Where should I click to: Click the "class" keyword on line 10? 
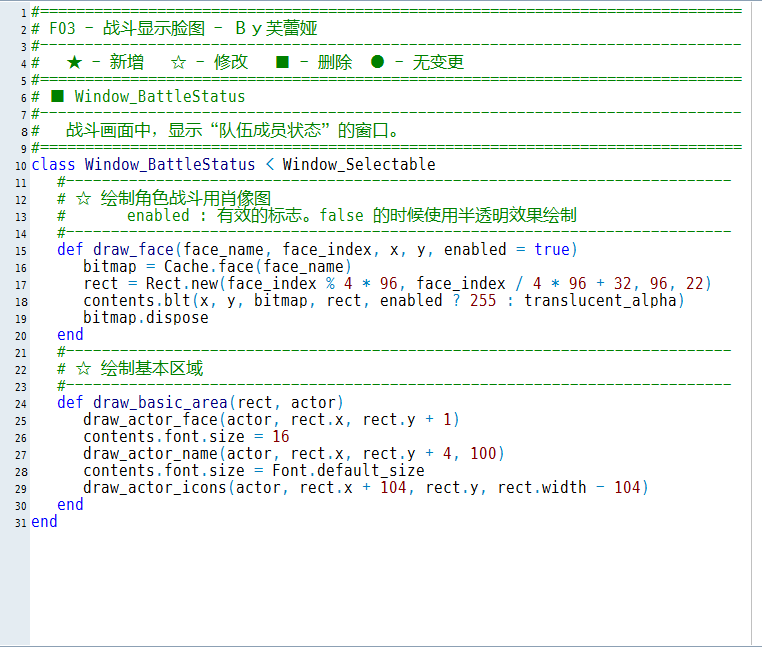click(x=53, y=164)
